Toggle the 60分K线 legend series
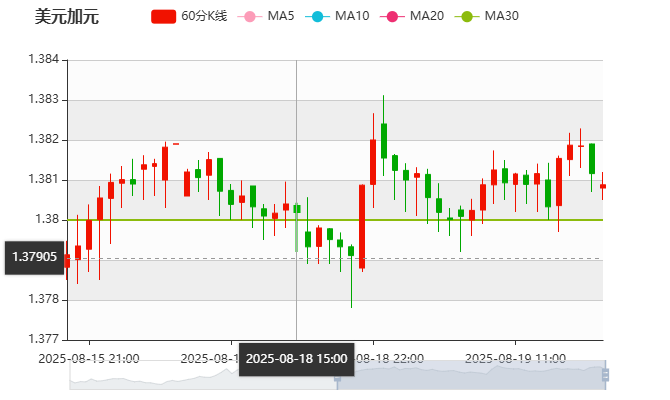 [x=189, y=16]
